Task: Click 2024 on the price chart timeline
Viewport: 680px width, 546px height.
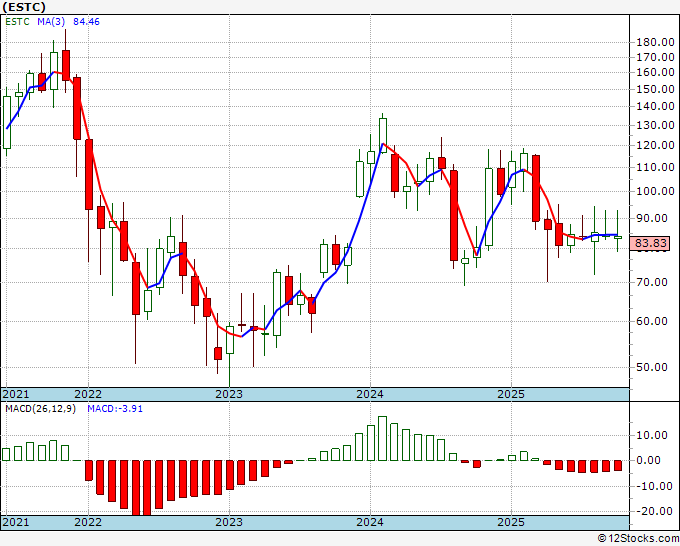Action: click(x=370, y=394)
